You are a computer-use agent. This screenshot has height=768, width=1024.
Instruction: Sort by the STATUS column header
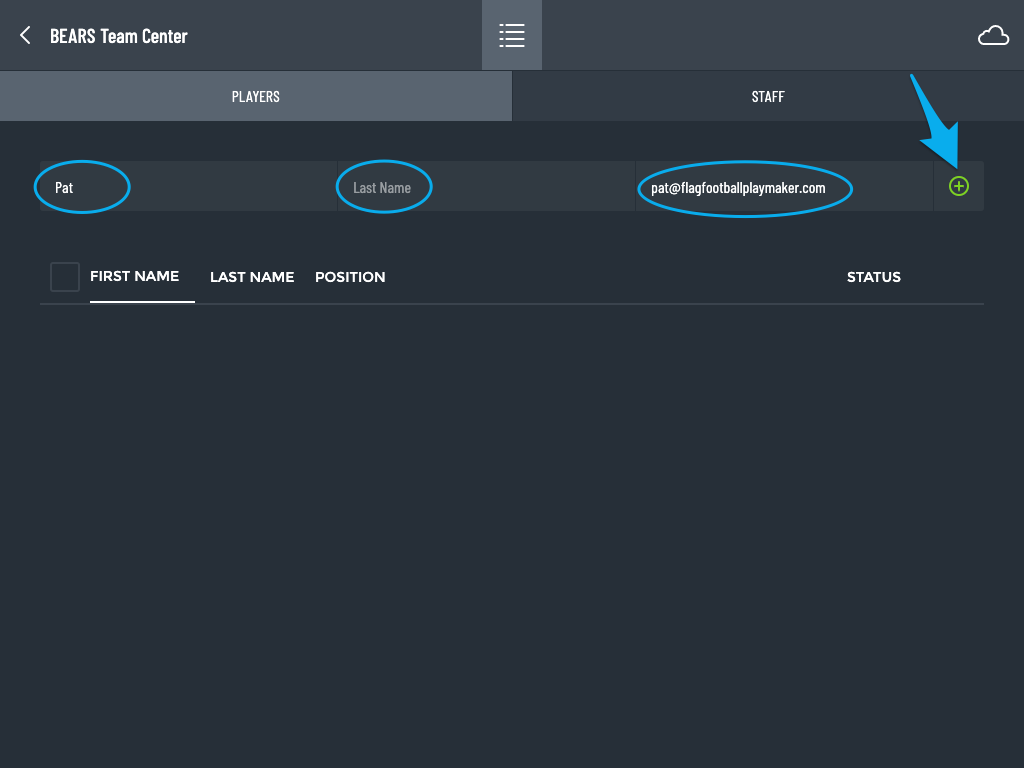click(x=874, y=277)
